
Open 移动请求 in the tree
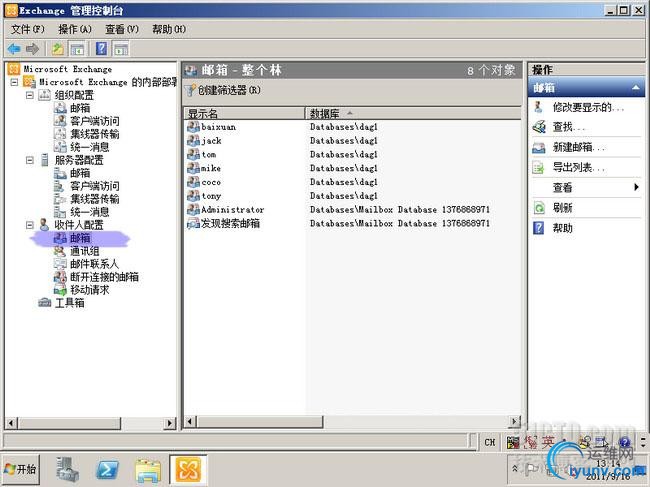click(90, 290)
